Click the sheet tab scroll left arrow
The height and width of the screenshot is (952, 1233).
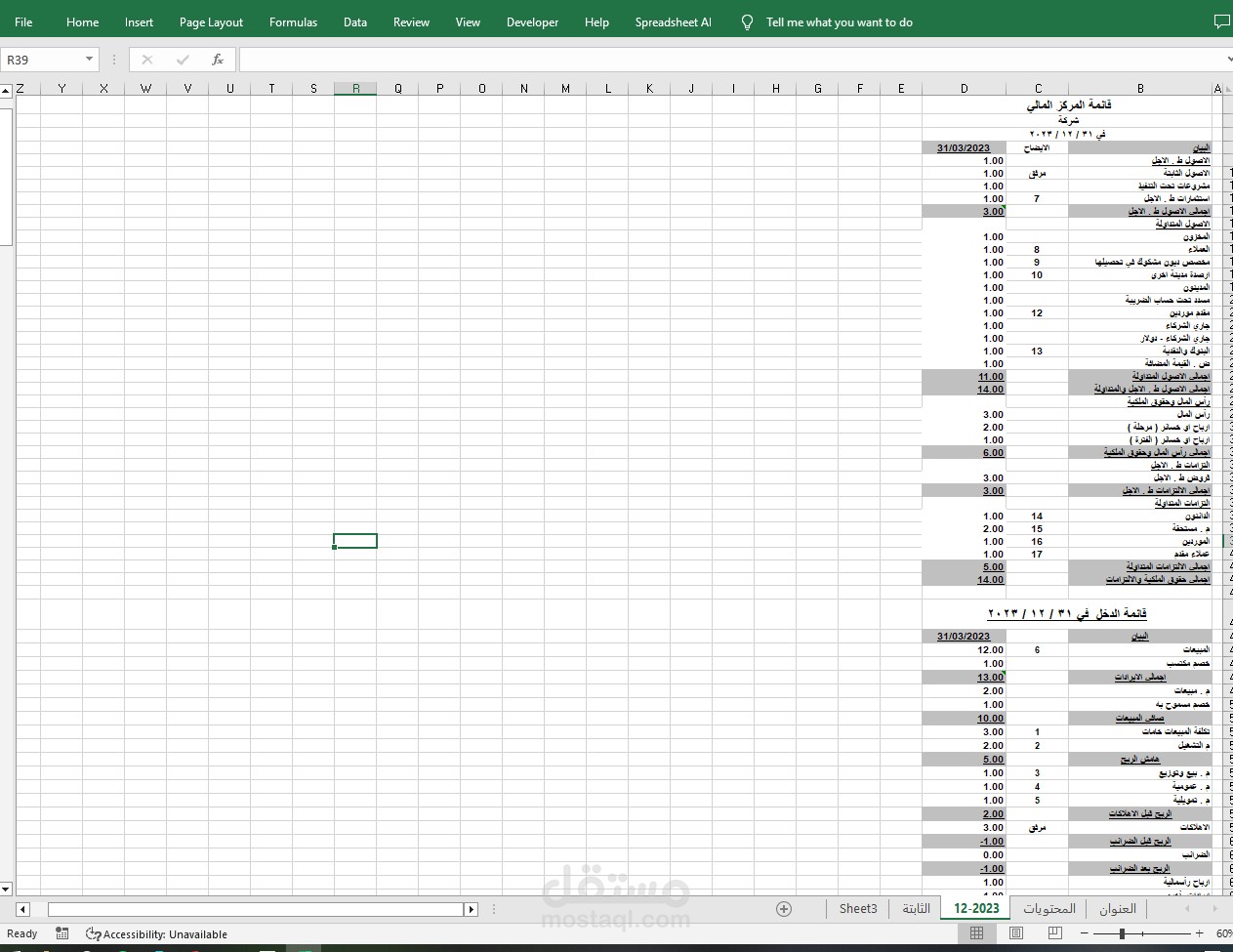[1187, 908]
